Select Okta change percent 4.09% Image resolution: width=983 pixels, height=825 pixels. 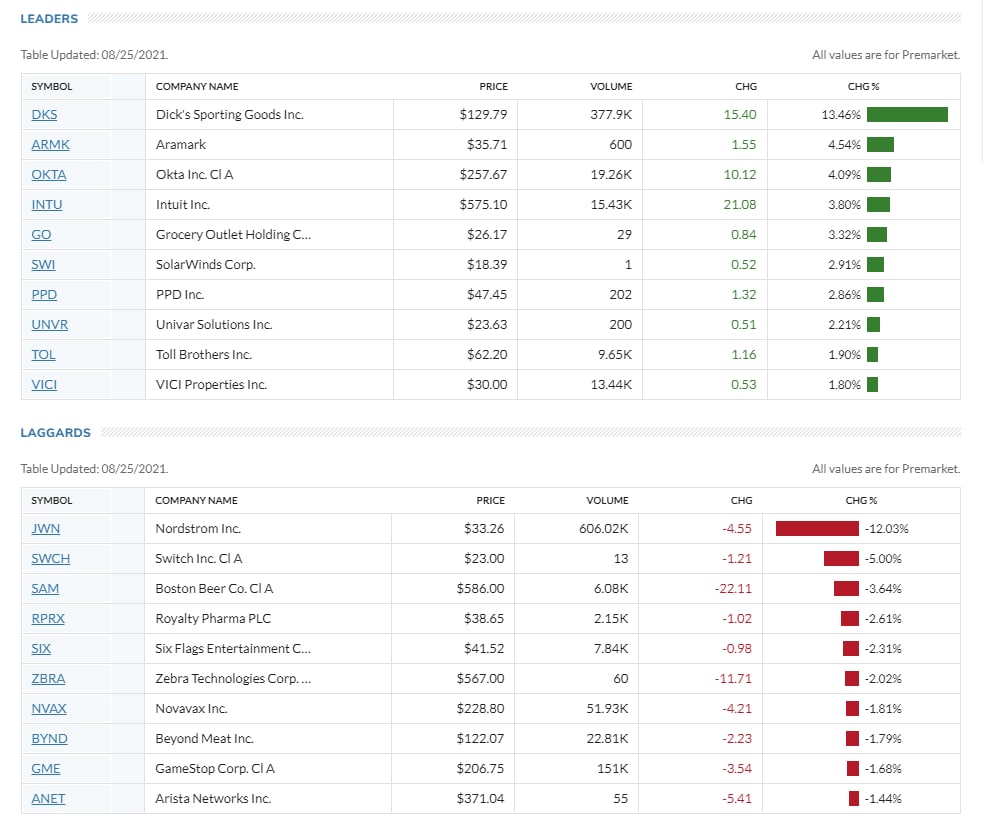click(x=844, y=175)
